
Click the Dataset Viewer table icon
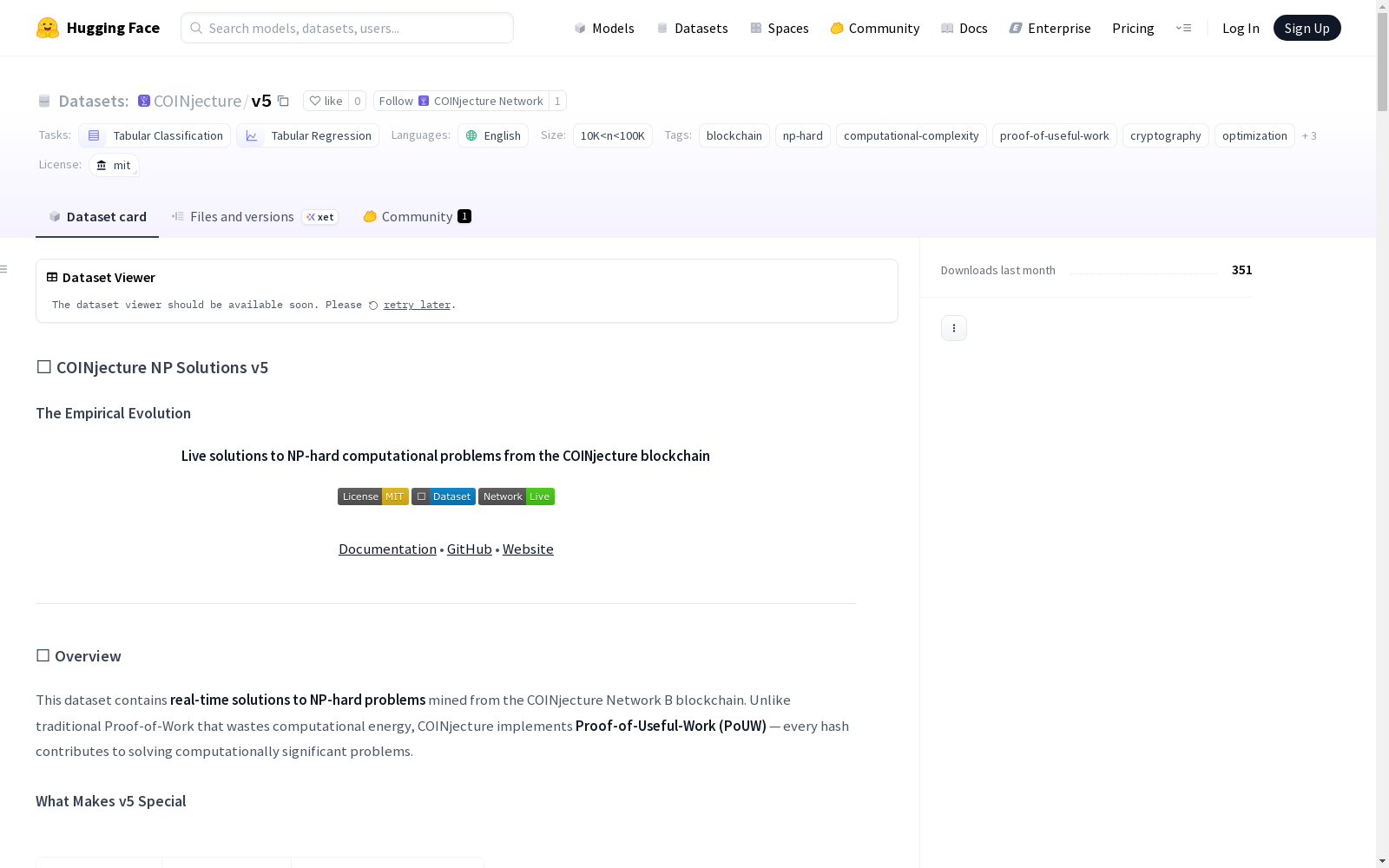(x=52, y=278)
